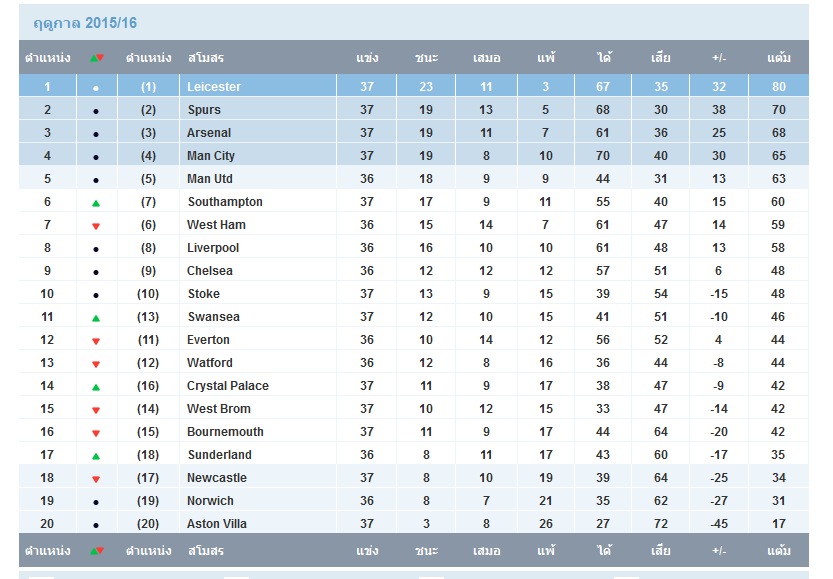The image size is (833, 579).
Task: Click the up/down arrows icon in top header
Action: pyautogui.click(x=97, y=58)
